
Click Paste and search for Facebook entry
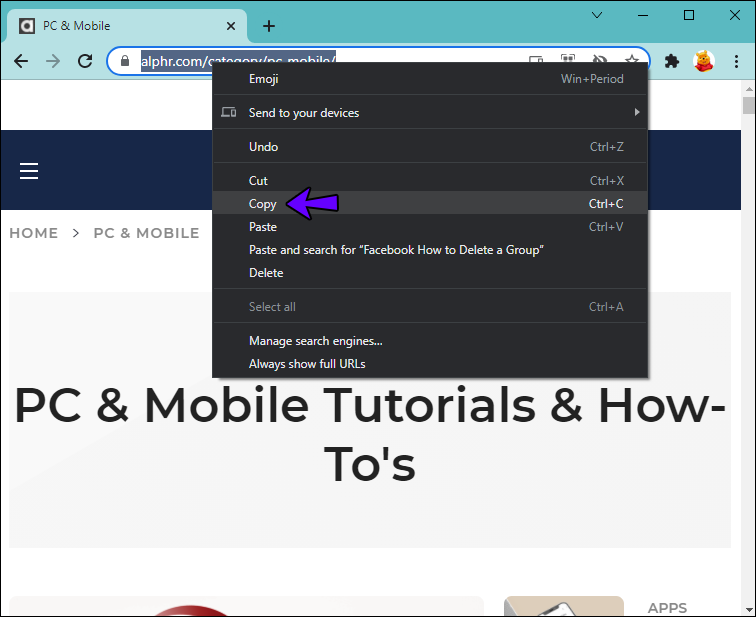(430, 250)
